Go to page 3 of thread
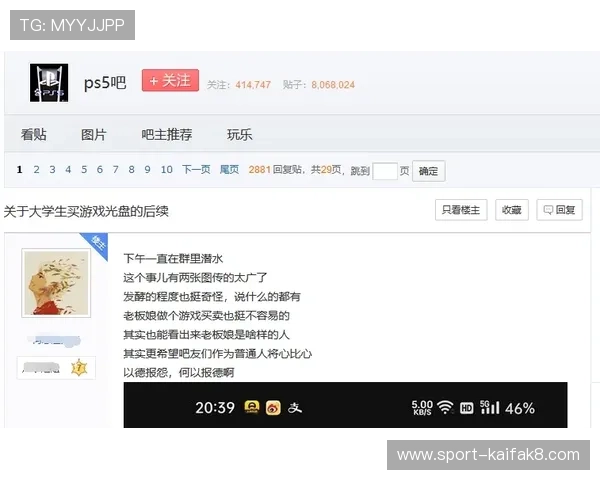The image size is (600, 480). point(52,169)
